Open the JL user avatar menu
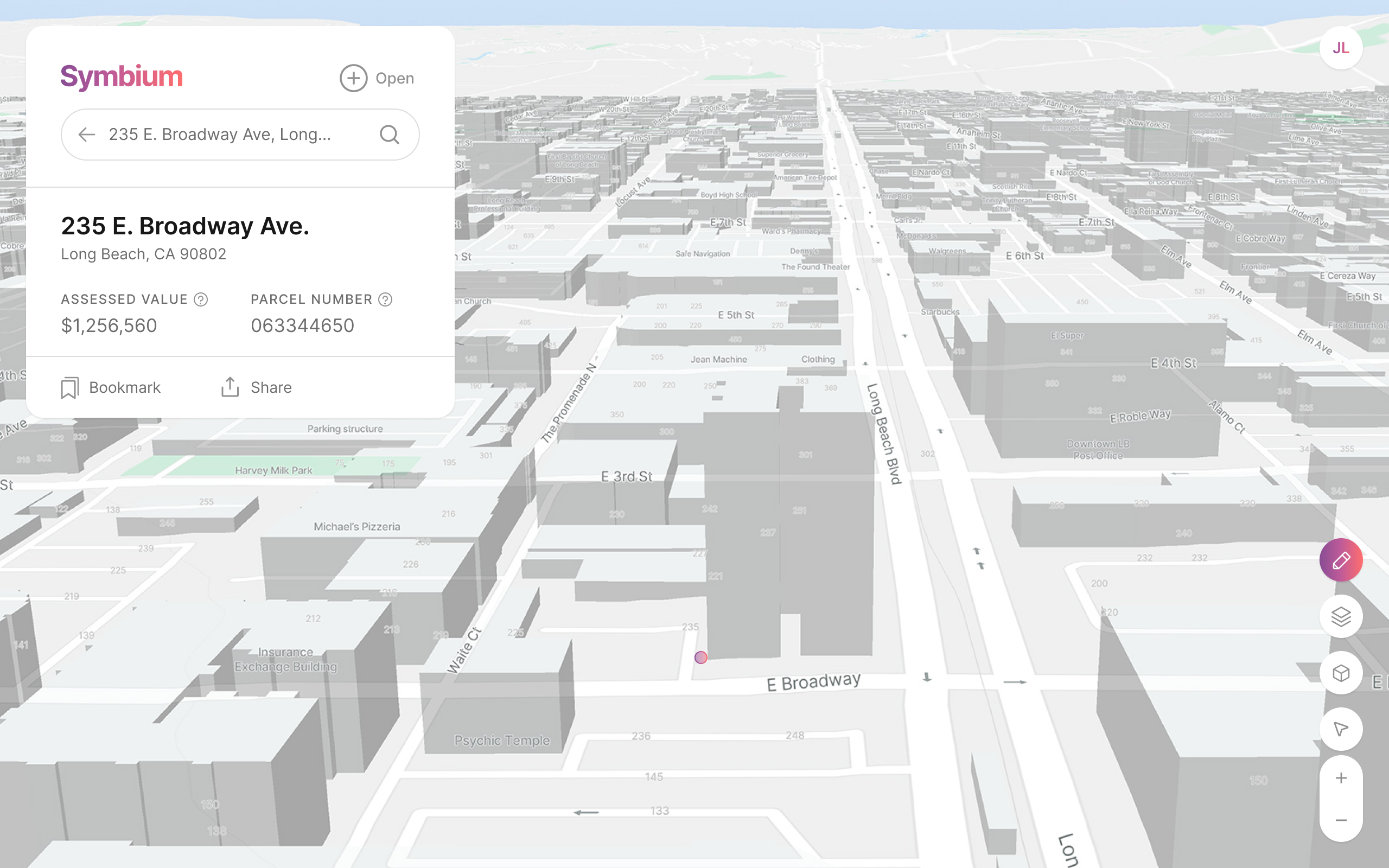This screenshot has height=868, width=1389. pyautogui.click(x=1340, y=48)
